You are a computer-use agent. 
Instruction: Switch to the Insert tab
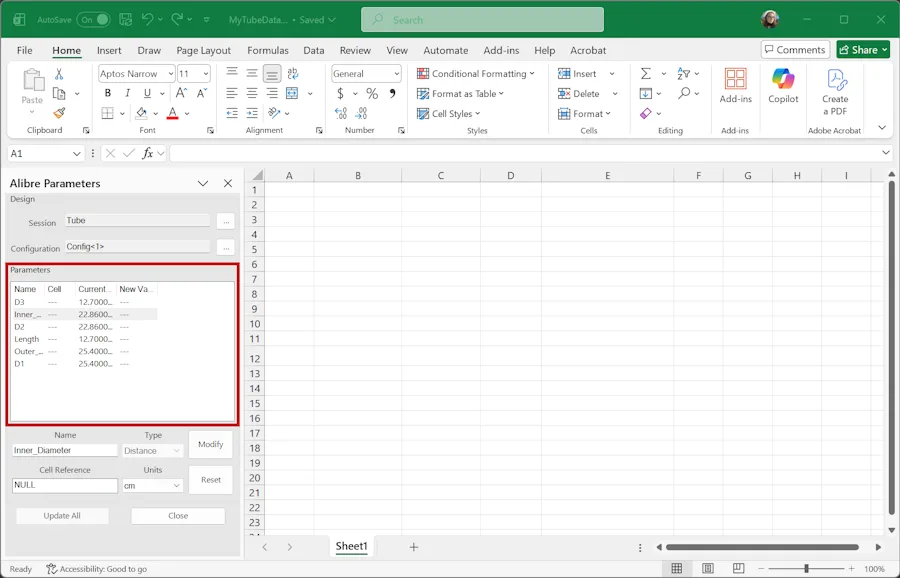click(109, 51)
